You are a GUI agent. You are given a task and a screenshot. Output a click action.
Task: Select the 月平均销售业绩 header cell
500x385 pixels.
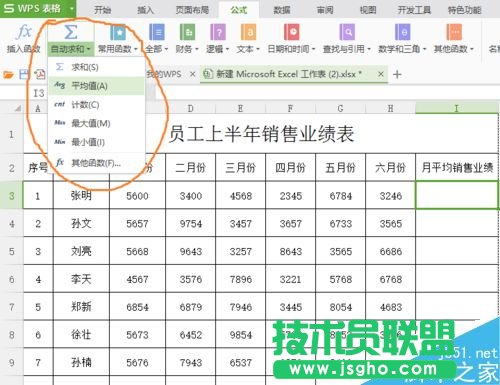(x=457, y=167)
